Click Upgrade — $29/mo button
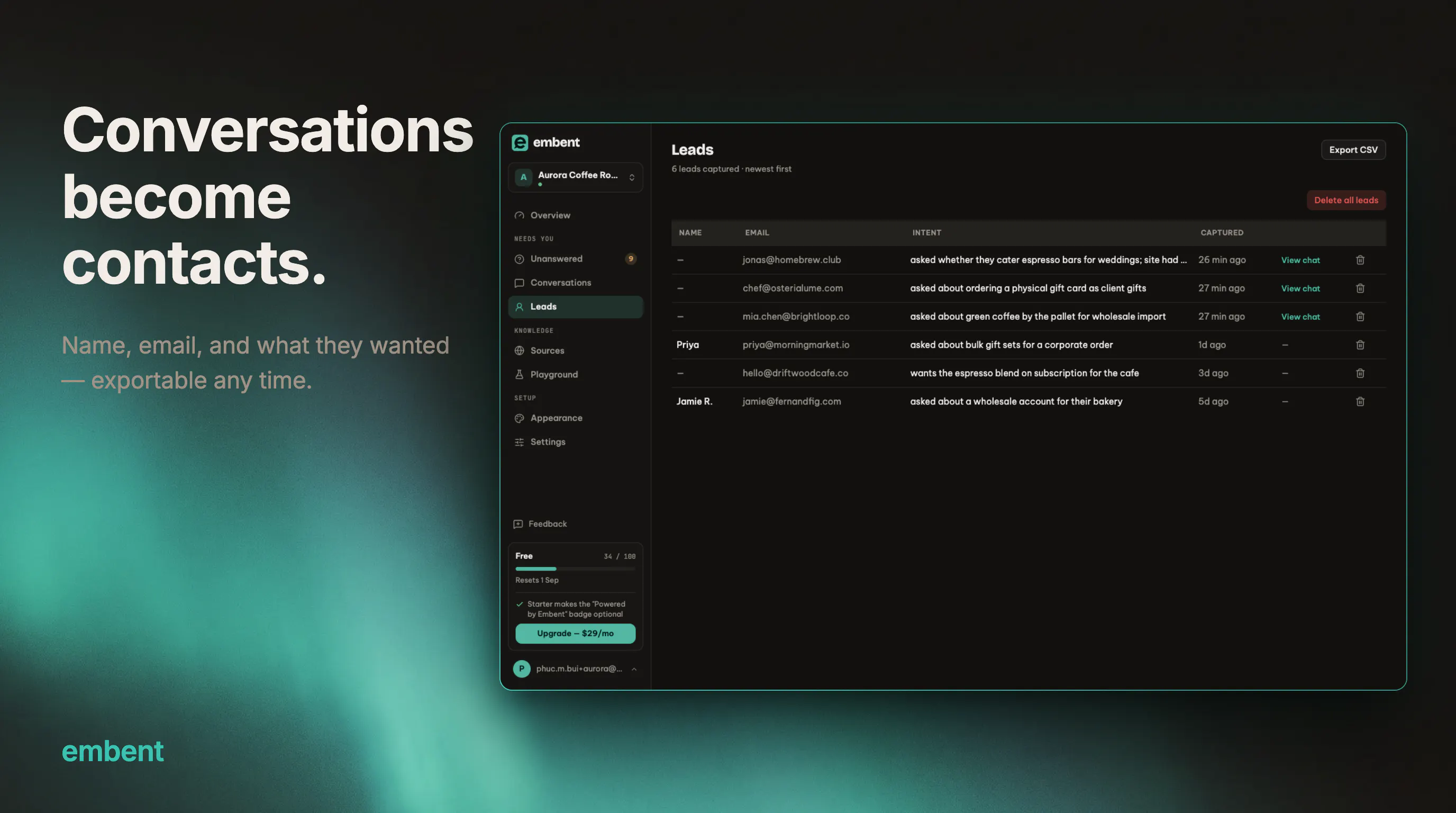The image size is (1456, 813). coord(576,633)
